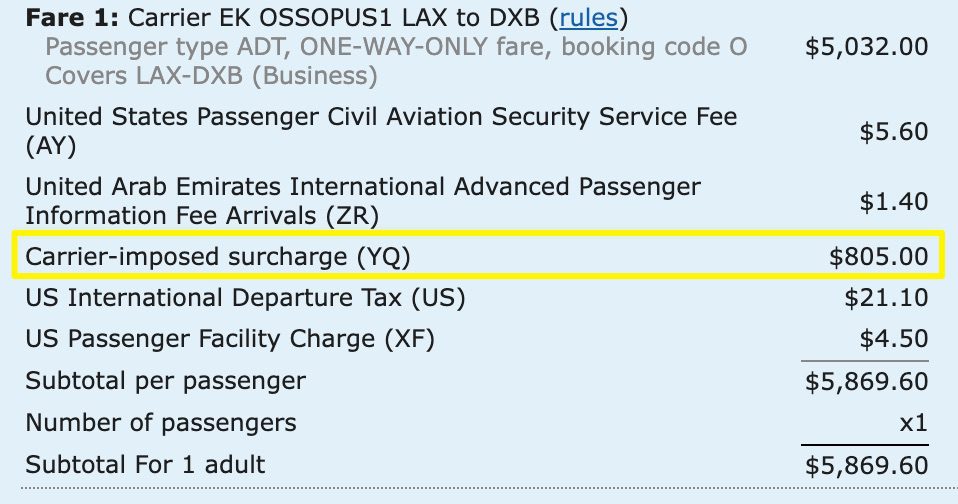Select the US Passenger Facility Charge label

229,339
